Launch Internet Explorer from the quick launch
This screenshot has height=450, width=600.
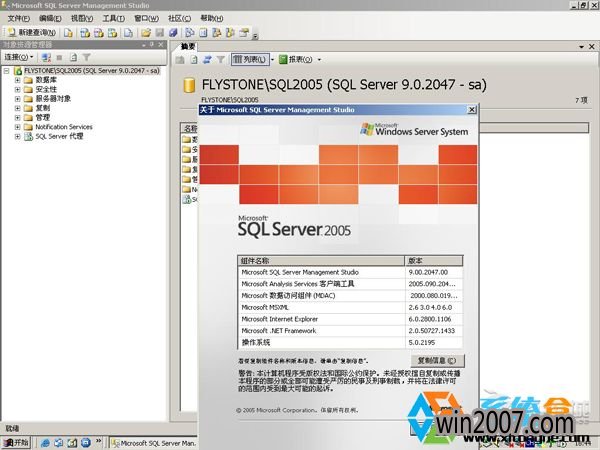(x=45, y=443)
